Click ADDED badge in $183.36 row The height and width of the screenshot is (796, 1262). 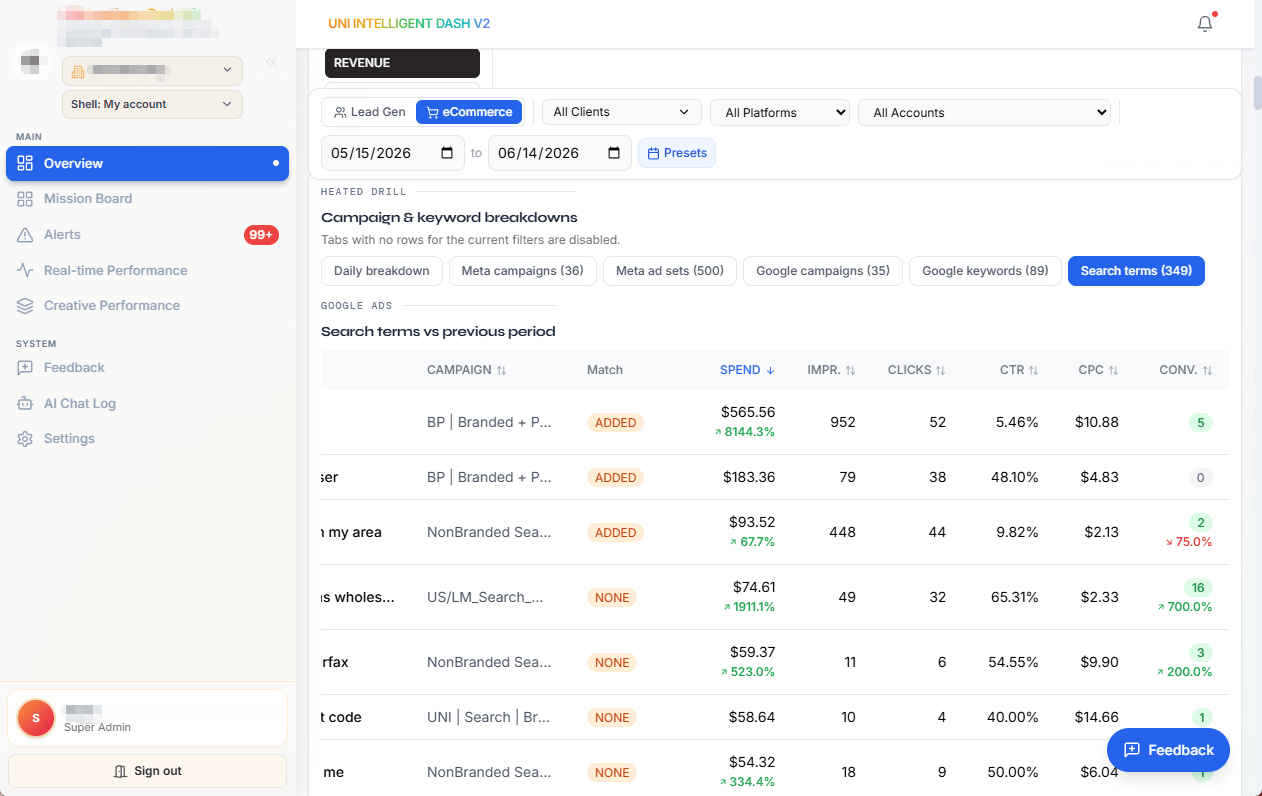click(x=615, y=478)
